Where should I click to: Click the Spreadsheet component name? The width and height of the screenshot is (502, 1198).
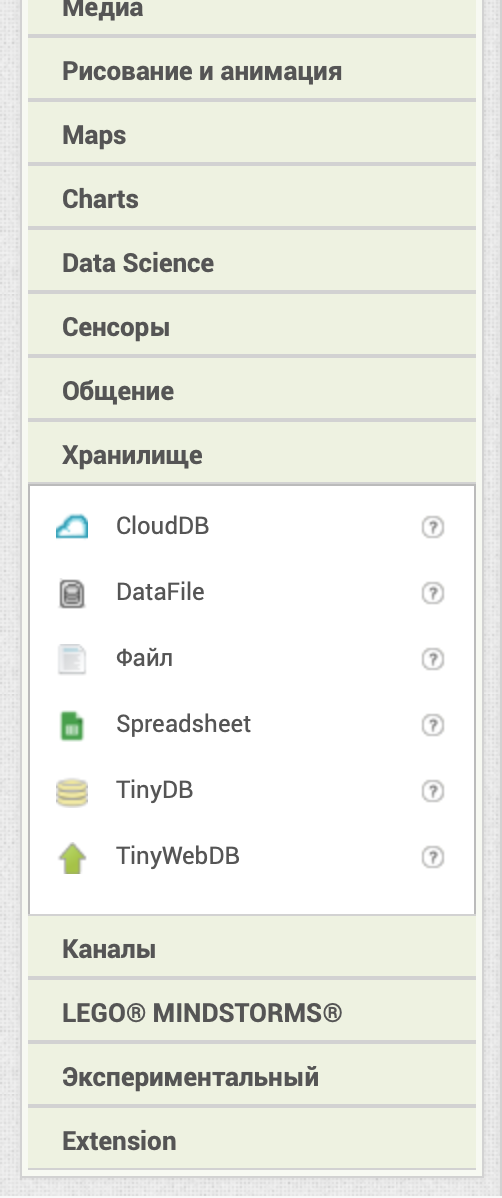183,724
